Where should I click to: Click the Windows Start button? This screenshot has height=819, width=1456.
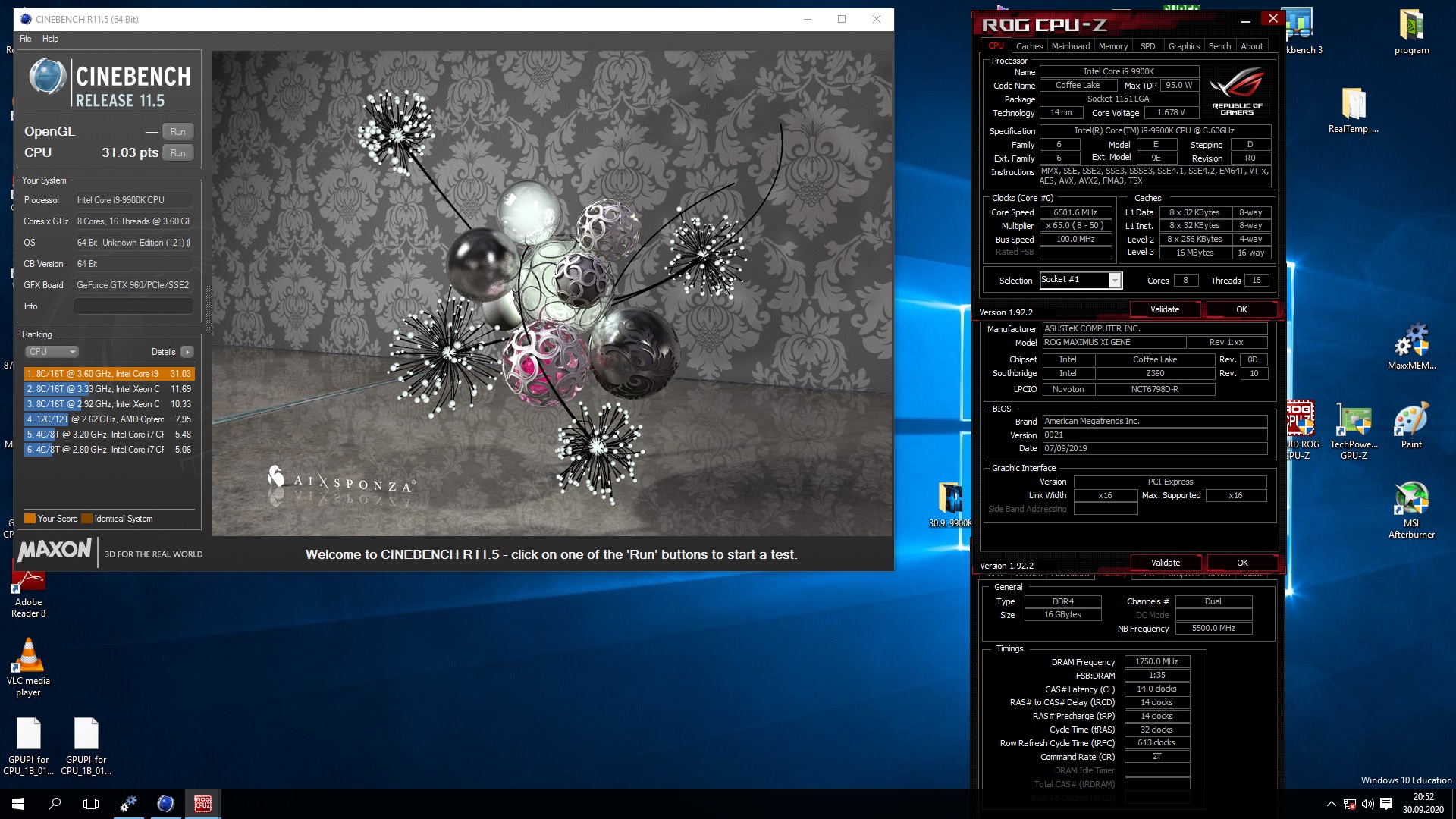coord(18,804)
